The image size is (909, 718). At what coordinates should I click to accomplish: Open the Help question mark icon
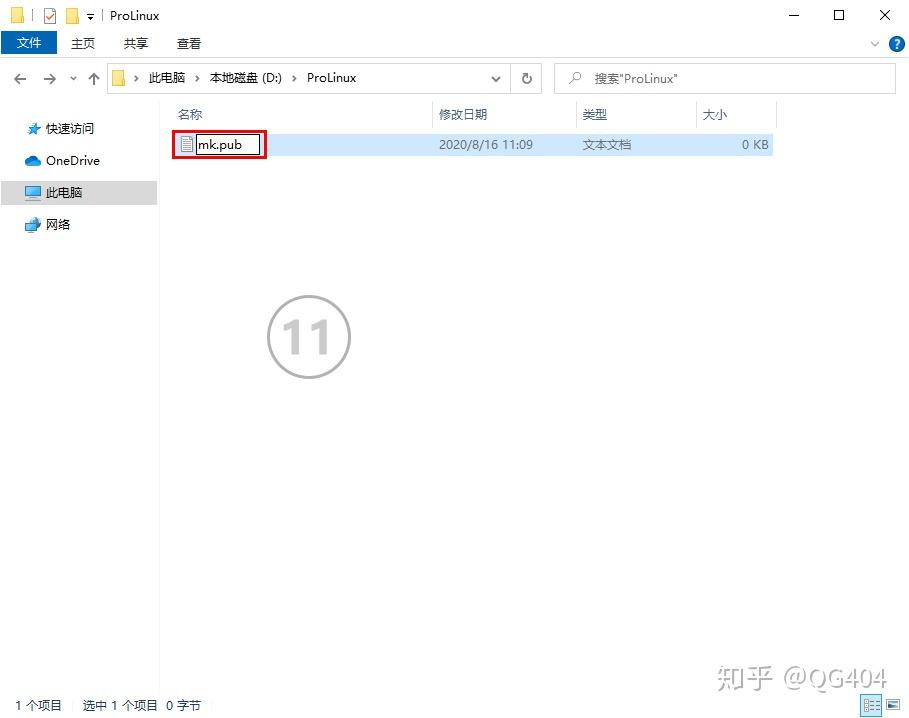pyautogui.click(x=896, y=44)
